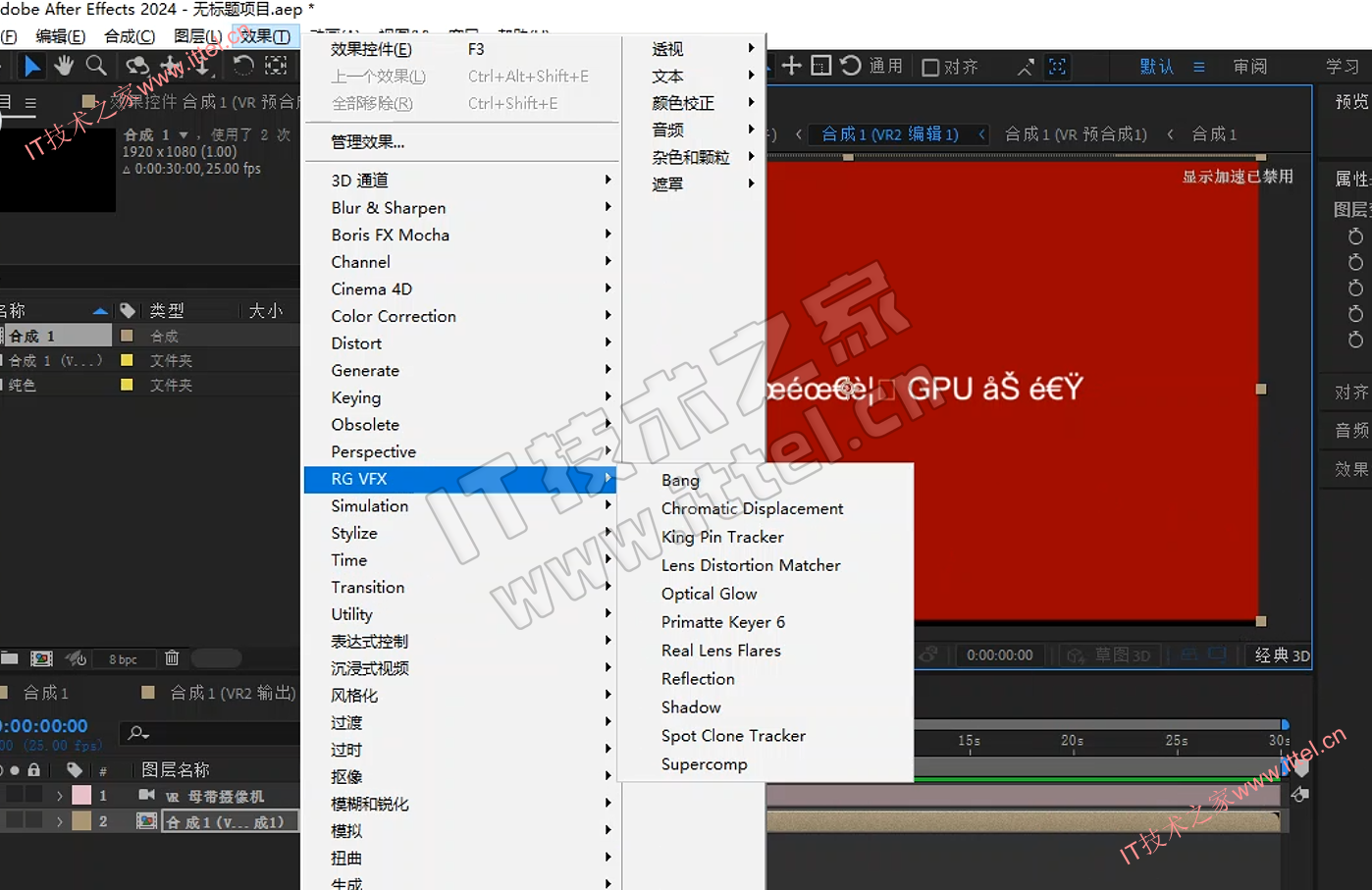Choose Supercomp from RG VFX submenu
This screenshot has height=890, width=1372.
(765, 763)
